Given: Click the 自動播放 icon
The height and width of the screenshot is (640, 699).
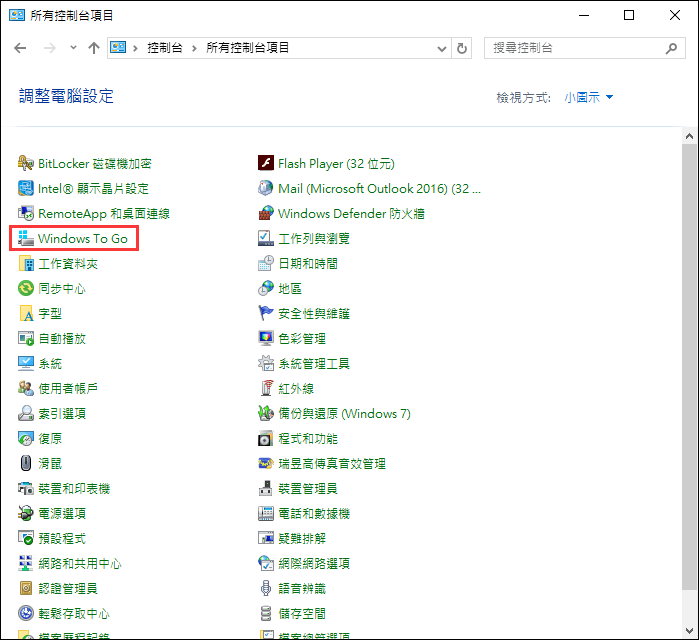Looking at the screenshot, I should pyautogui.click(x=25, y=338).
